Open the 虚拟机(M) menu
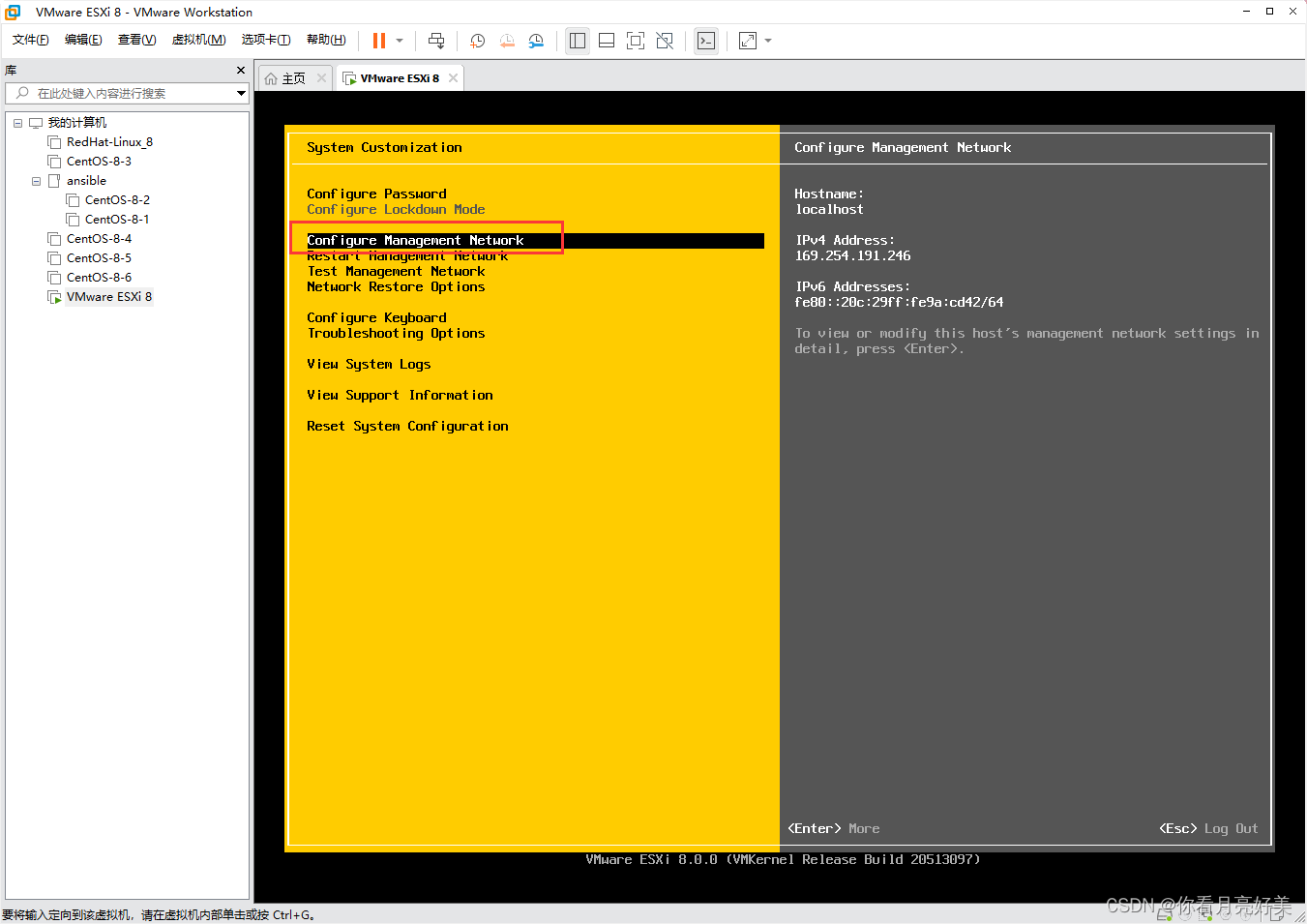 [198, 40]
